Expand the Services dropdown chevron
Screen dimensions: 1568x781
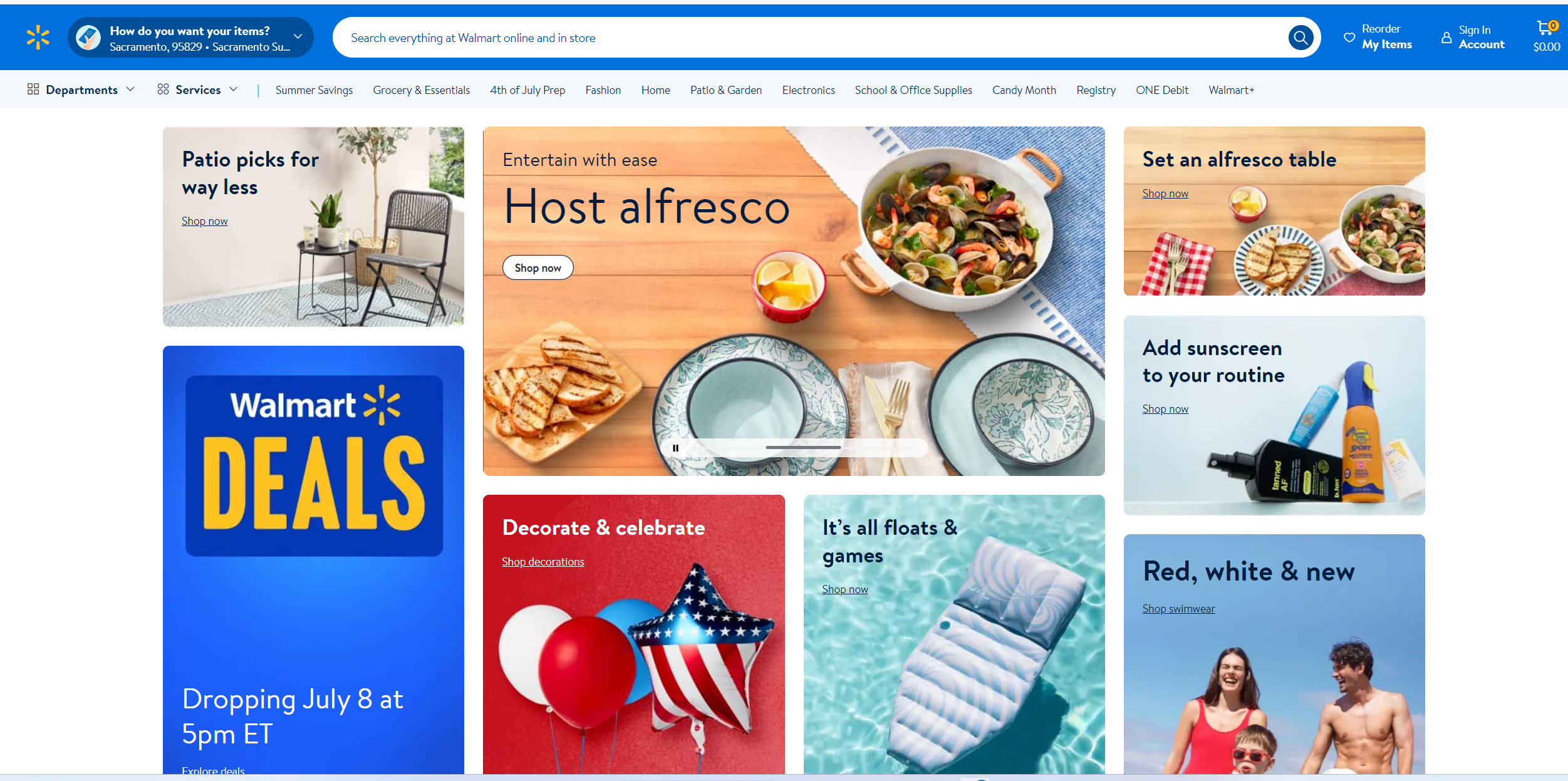click(x=234, y=89)
